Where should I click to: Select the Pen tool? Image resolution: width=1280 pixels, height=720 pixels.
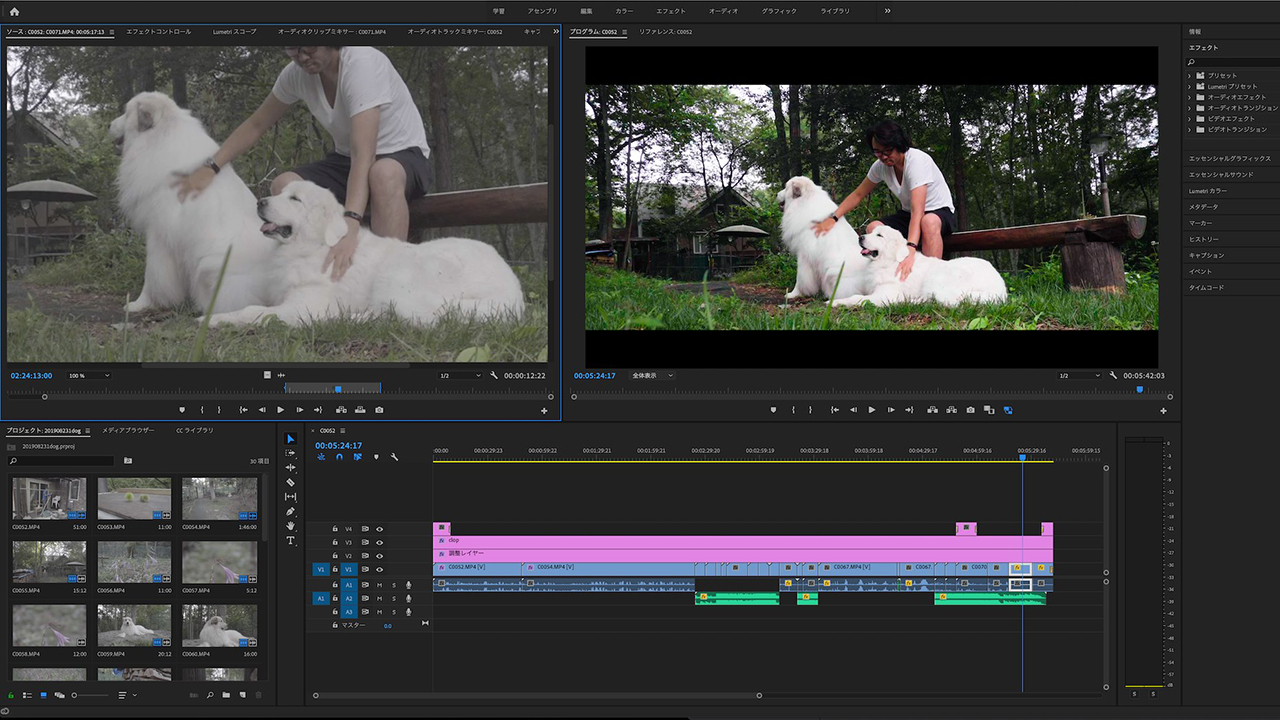tap(291, 511)
